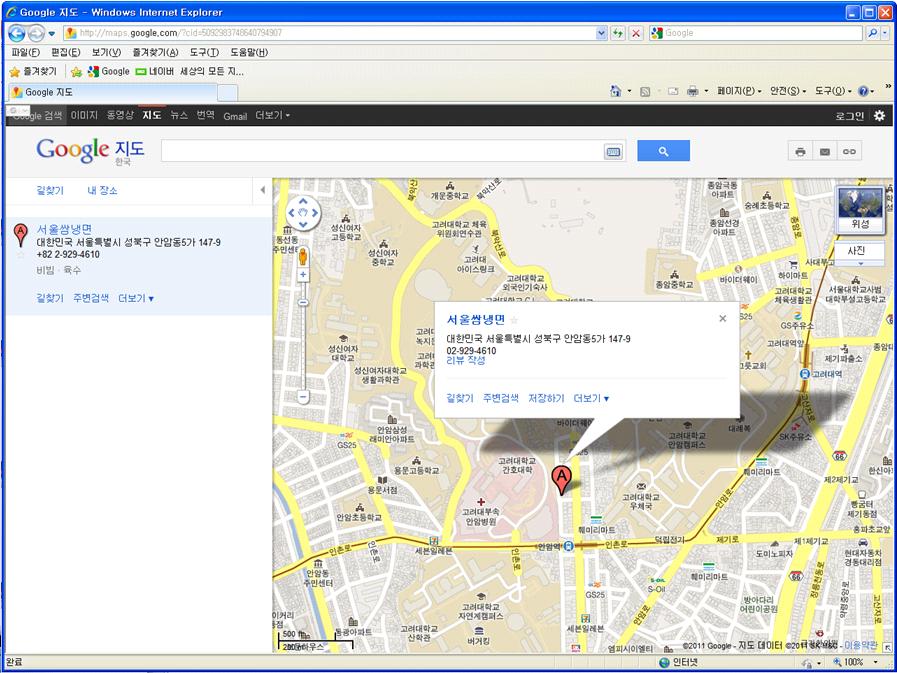Click the email envelope icon in Maps header
Screen dimensions: 897x673
click(824, 152)
